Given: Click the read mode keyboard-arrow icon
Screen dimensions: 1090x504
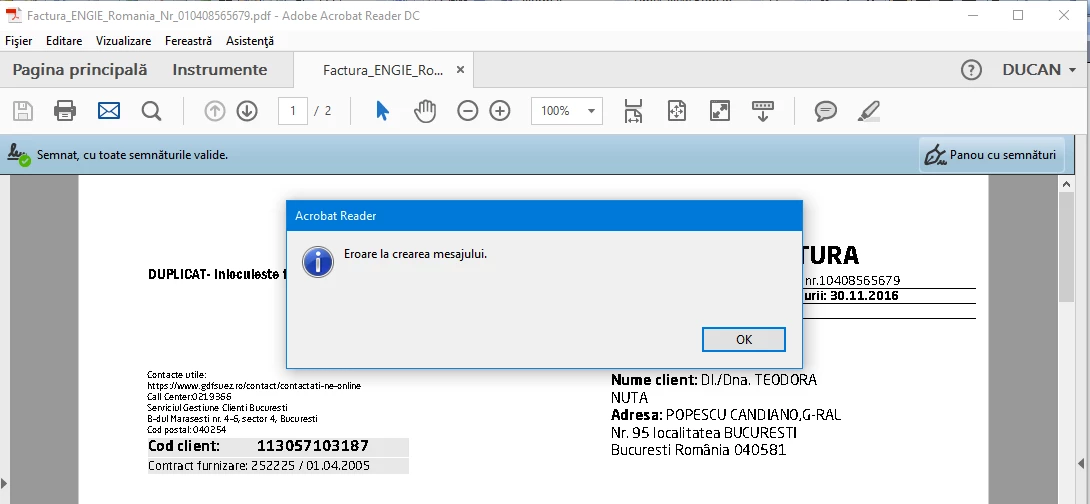Looking at the screenshot, I should click(x=763, y=111).
